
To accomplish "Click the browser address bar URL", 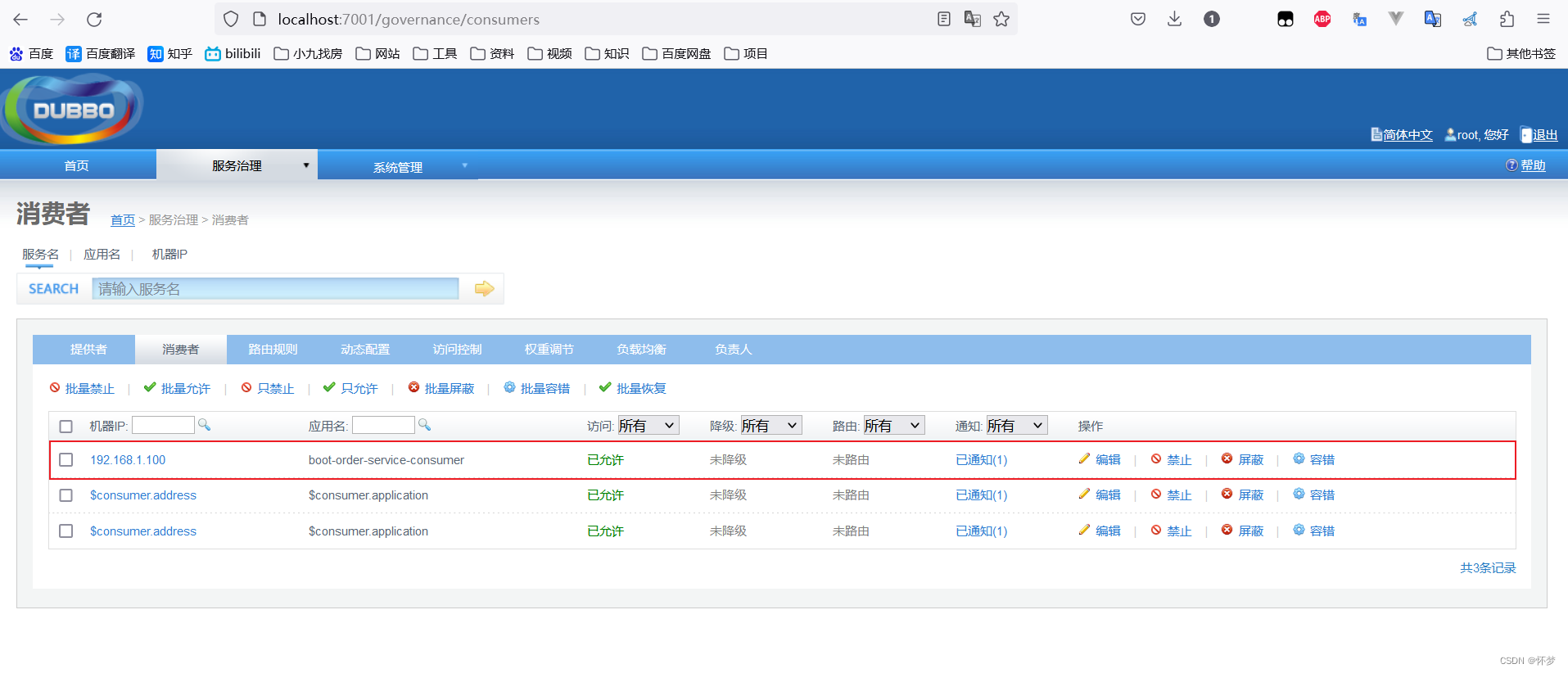I will click(409, 19).
